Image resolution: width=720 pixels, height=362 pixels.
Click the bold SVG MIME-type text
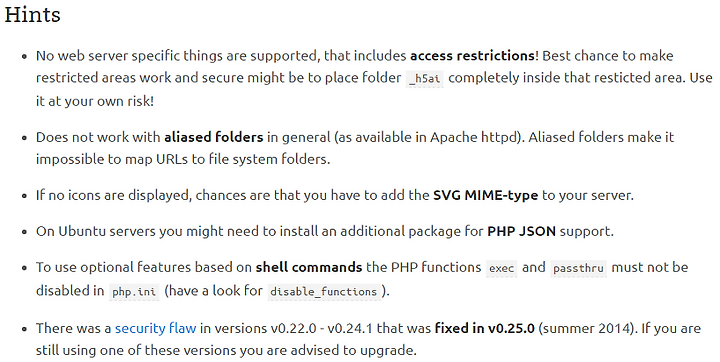485,195
